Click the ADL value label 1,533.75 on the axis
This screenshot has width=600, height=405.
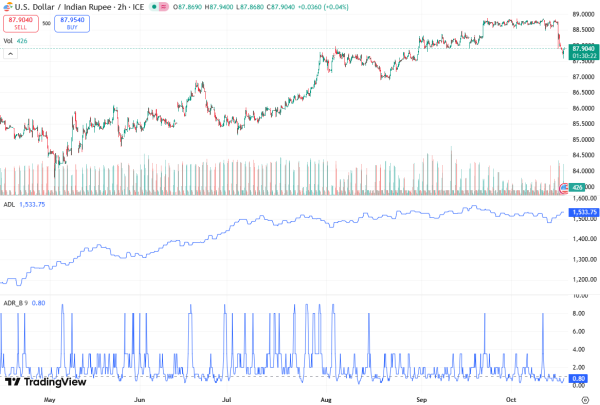pyautogui.click(x=583, y=212)
